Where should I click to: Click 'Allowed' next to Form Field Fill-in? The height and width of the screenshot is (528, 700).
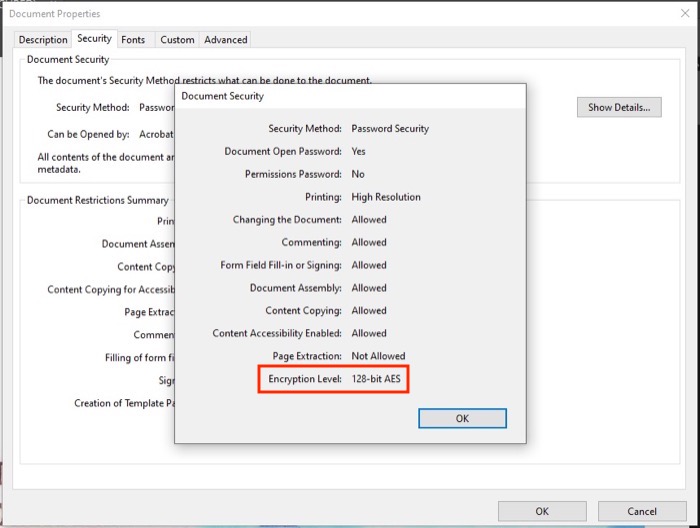369,265
